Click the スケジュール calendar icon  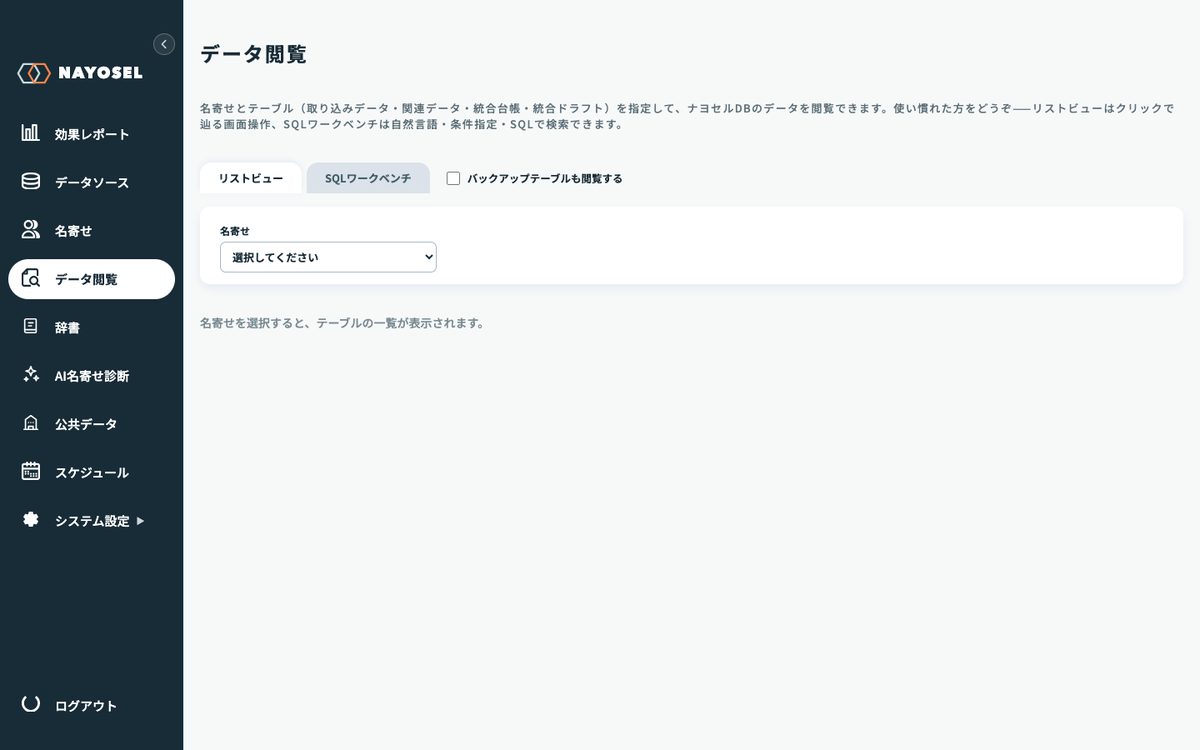pos(31,472)
